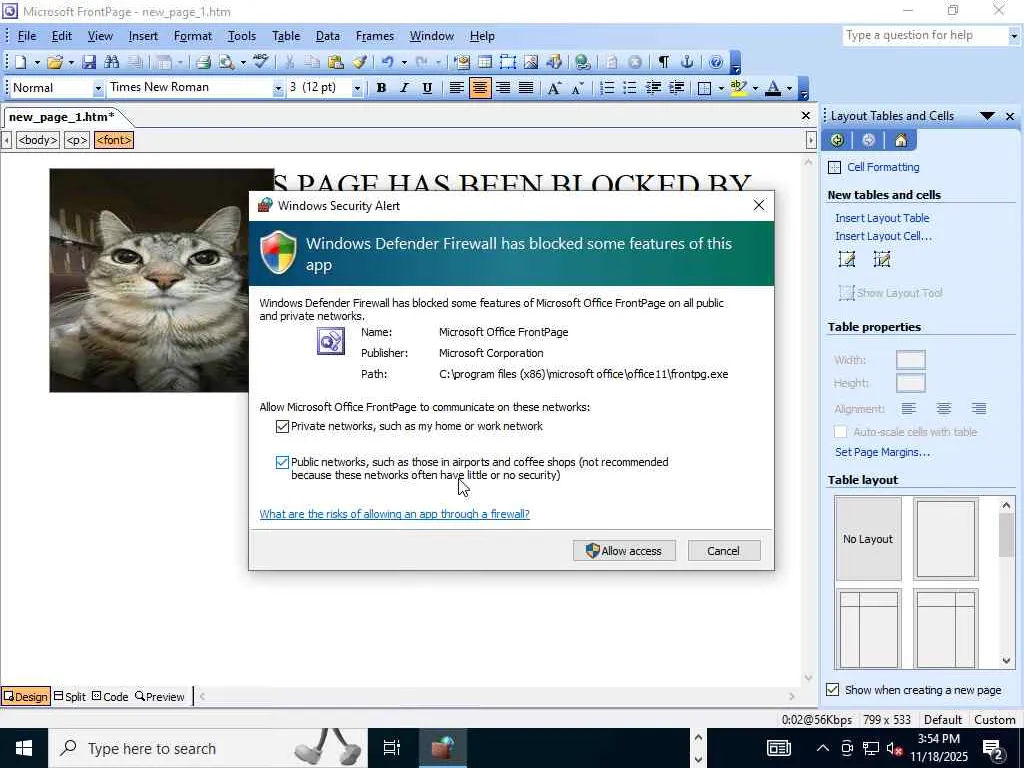1024x768 pixels.
Task: Click the Undo arrow icon
Action: click(388, 62)
